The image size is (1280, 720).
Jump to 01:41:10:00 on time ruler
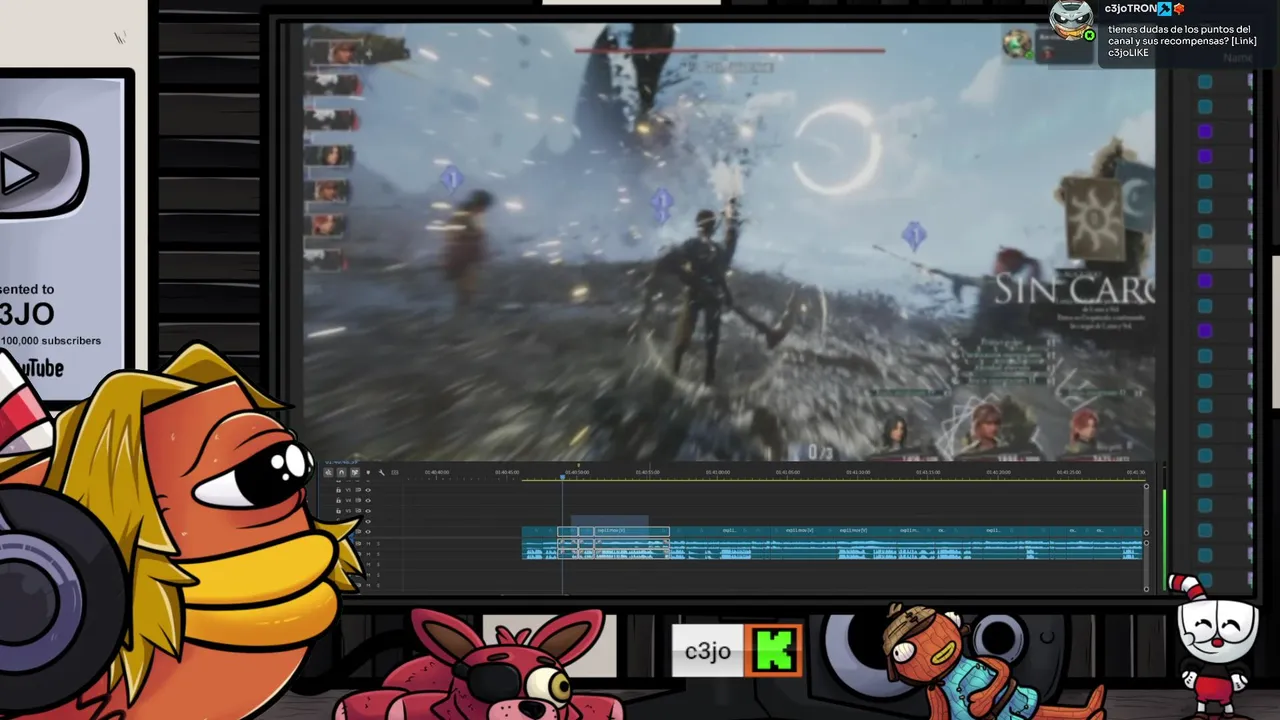(857, 472)
